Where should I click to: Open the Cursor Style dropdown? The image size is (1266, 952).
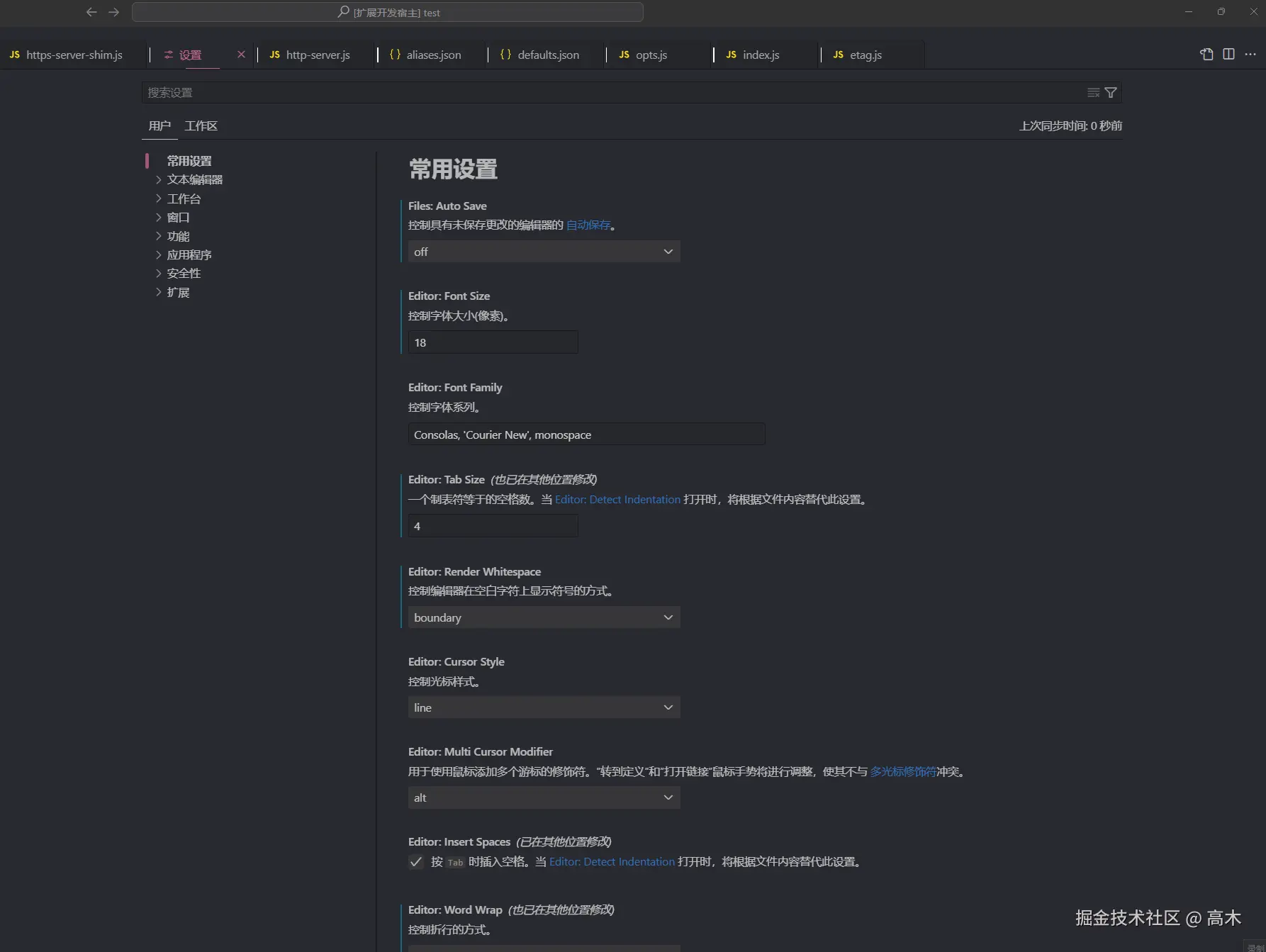click(x=543, y=707)
